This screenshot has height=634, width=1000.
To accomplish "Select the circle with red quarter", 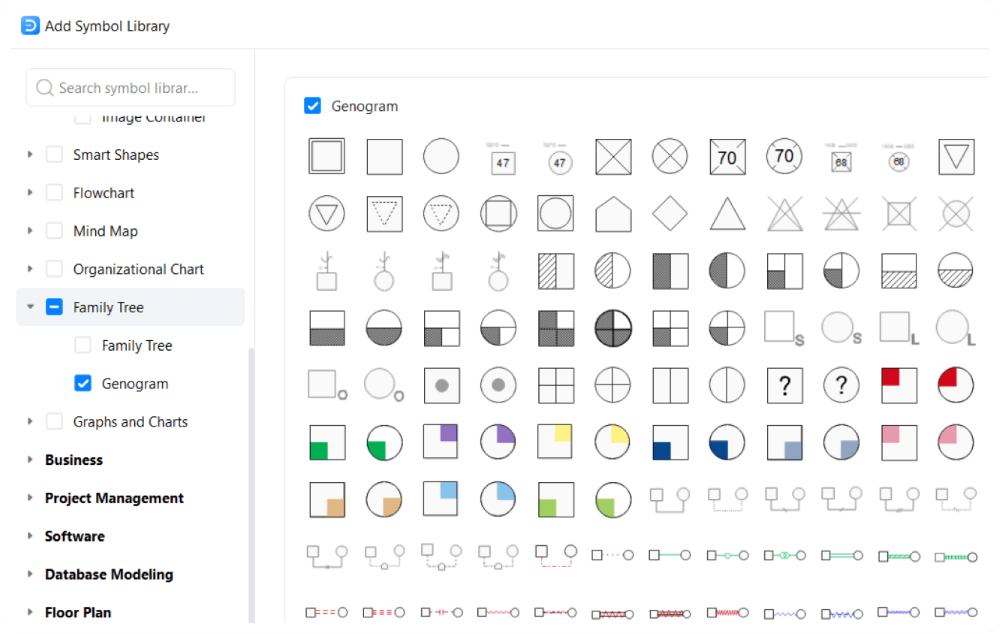I will pos(956,385).
